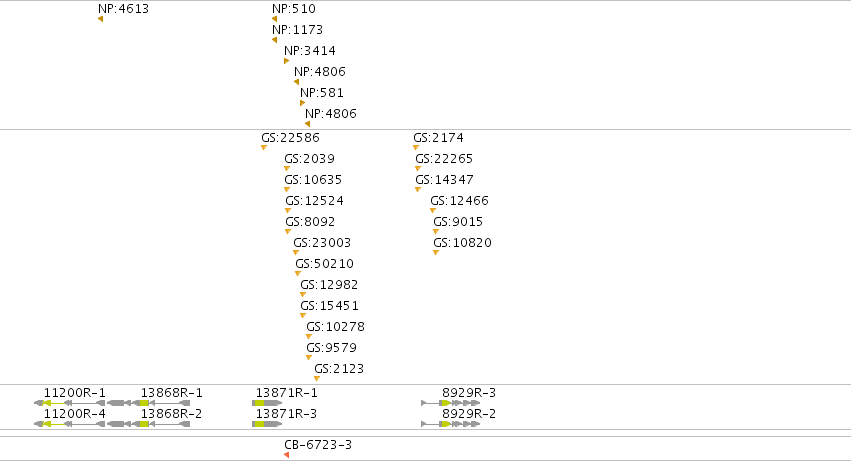Select the NP:510 insertion triangle marker
851x461 pixels.
[274, 19]
